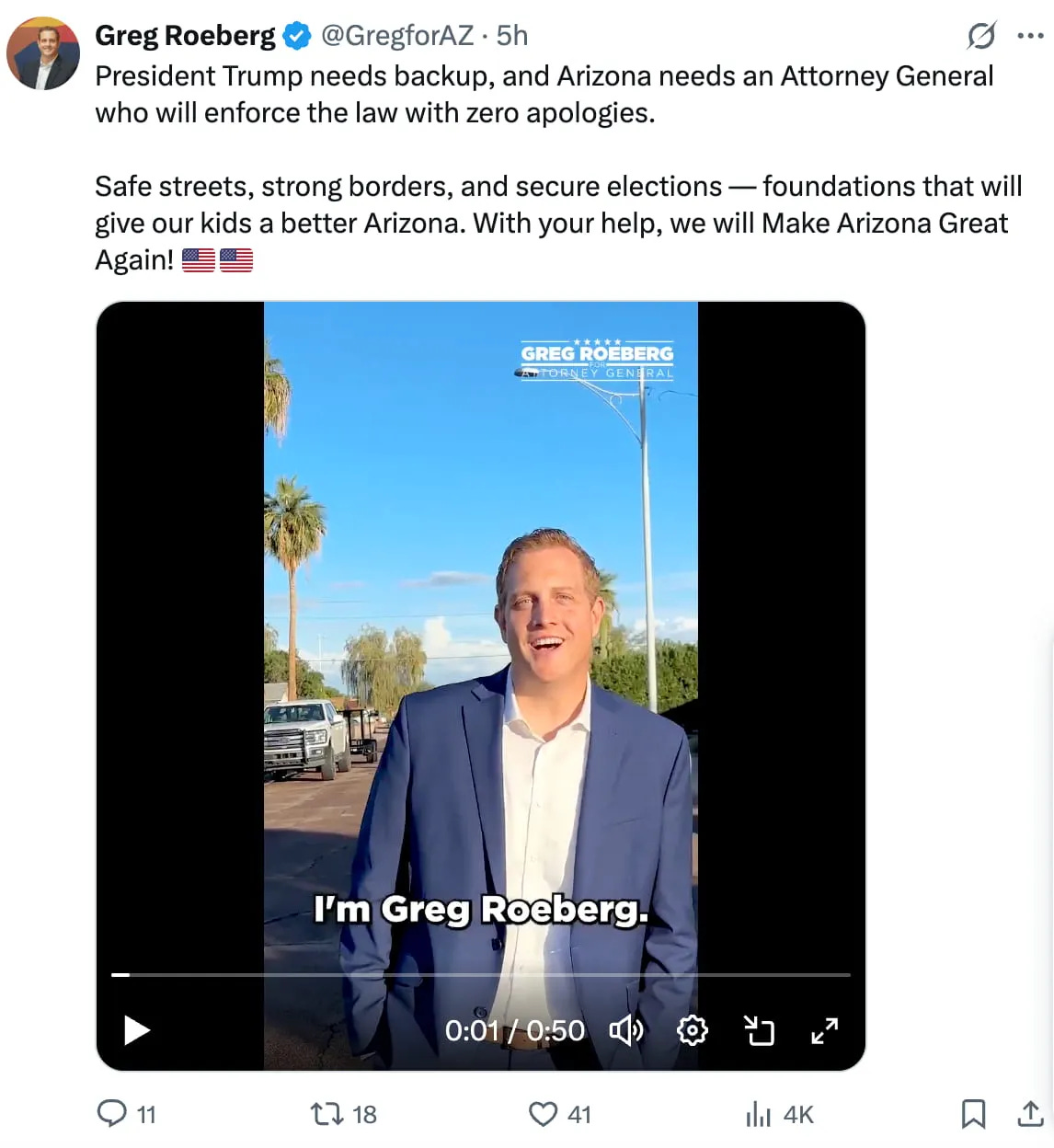Click Greg Roeberg's profile avatar

coord(43,53)
